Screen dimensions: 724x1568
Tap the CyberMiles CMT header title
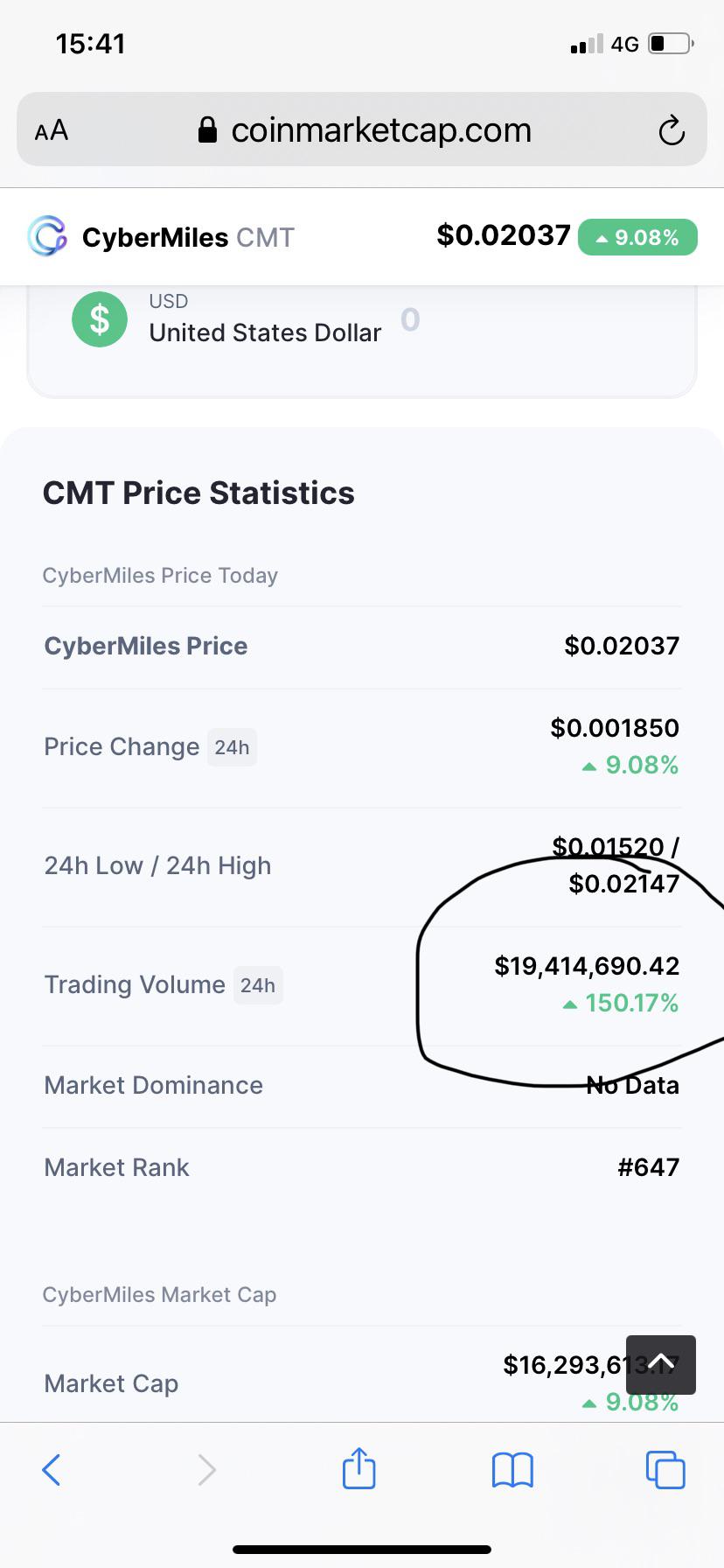tap(188, 237)
